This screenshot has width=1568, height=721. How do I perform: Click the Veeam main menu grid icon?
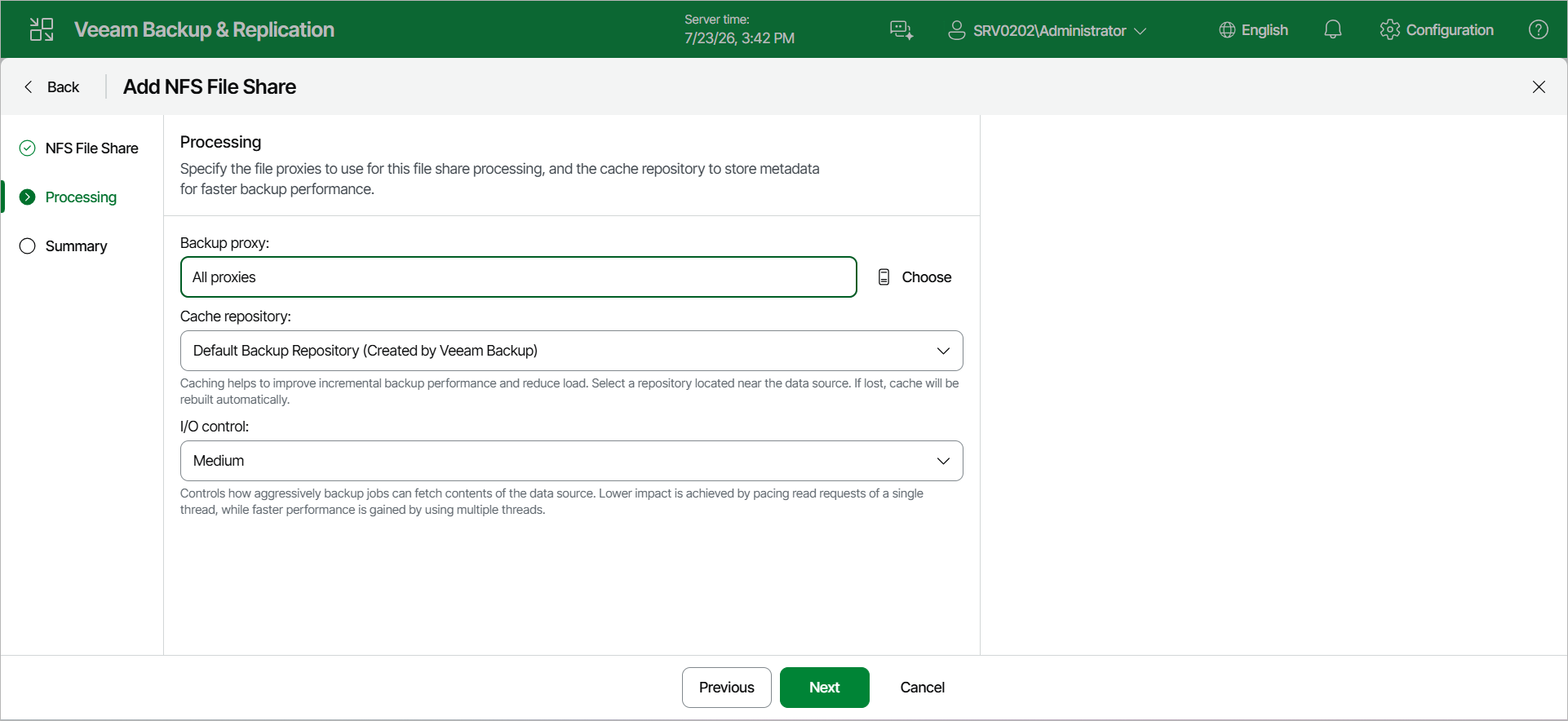pos(42,30)
